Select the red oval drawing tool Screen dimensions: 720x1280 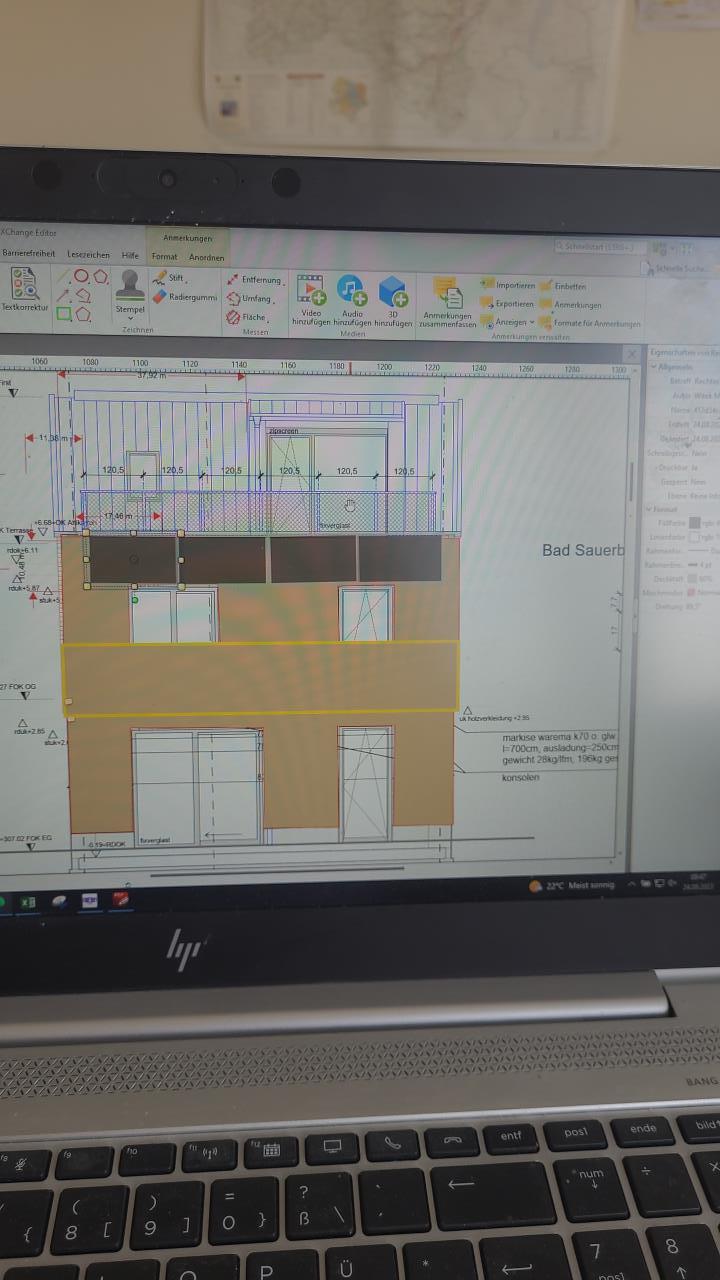coord(81,276)
